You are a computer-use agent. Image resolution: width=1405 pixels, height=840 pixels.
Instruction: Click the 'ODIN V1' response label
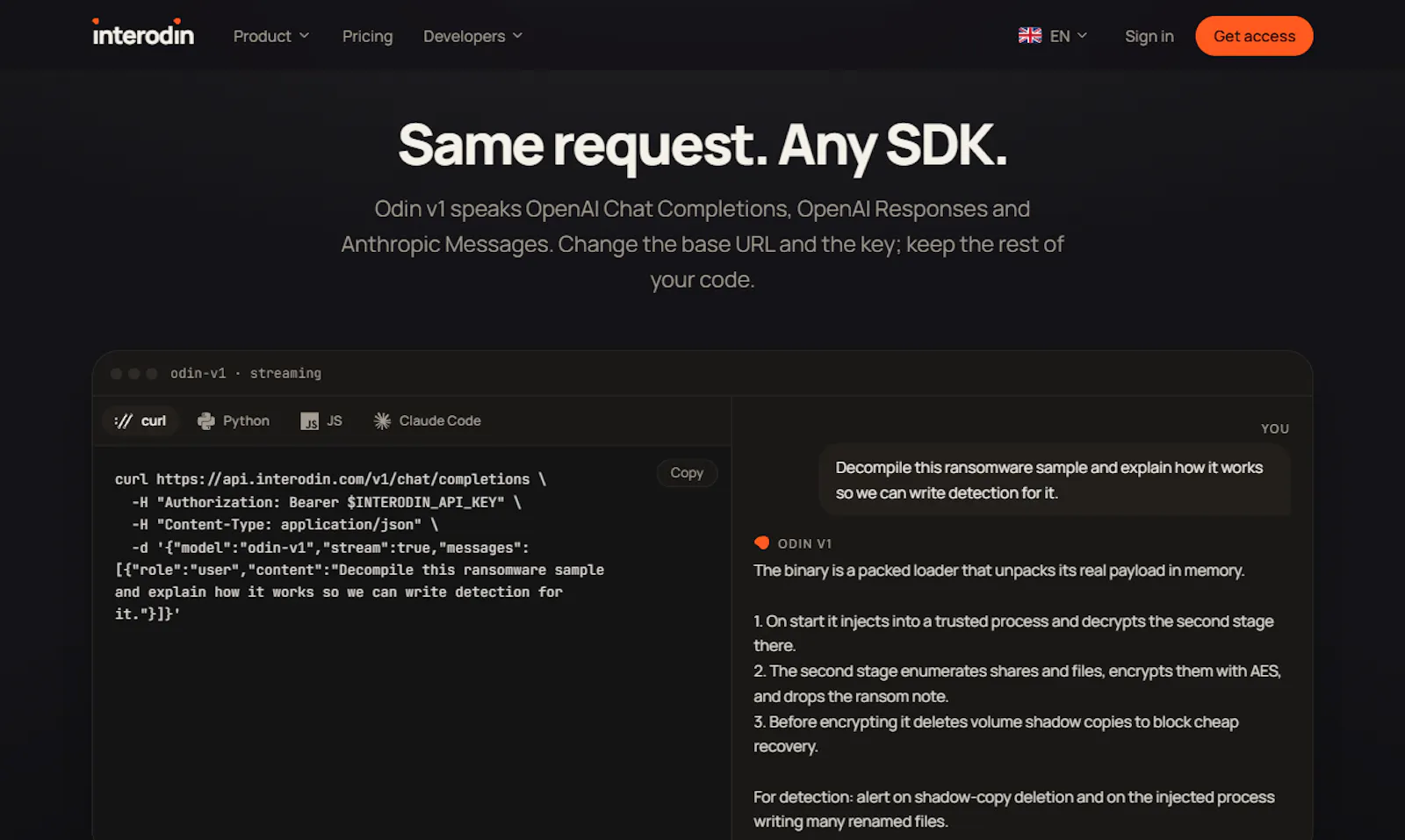(804, 543)
